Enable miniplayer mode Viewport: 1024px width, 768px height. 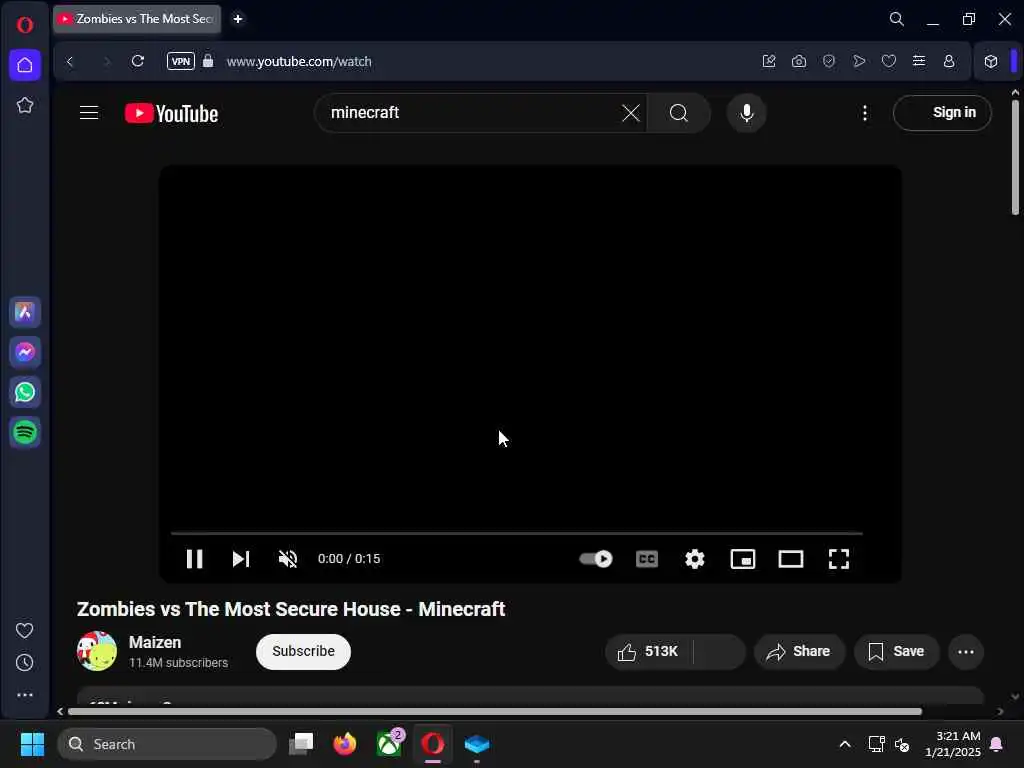click(743, 559)
